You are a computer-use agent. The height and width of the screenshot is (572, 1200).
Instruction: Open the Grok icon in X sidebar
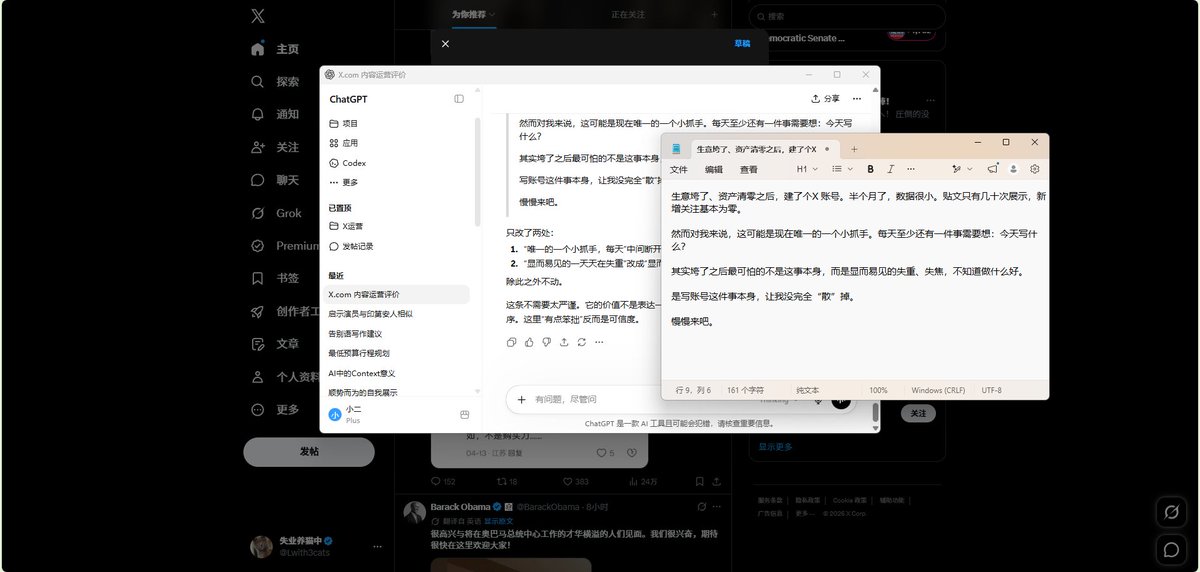point(258,213)
